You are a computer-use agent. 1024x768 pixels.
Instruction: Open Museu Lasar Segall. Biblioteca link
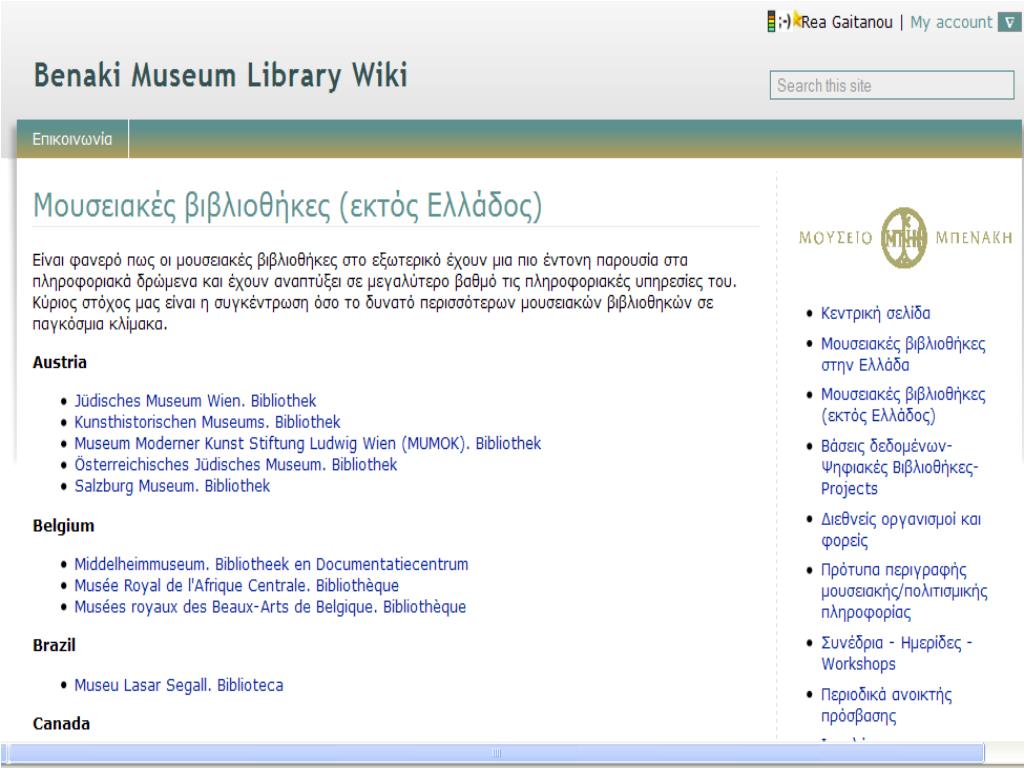(x=179, y=685)
